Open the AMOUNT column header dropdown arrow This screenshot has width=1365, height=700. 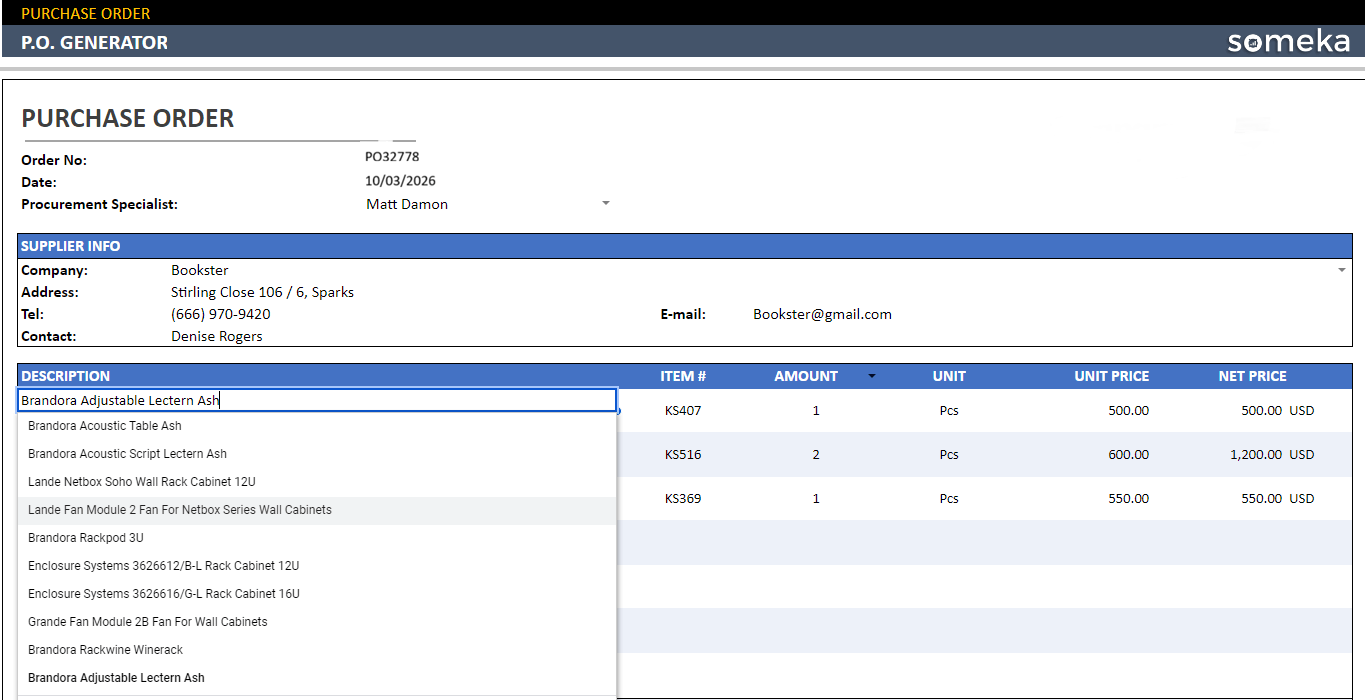click(x=871, y=376)
